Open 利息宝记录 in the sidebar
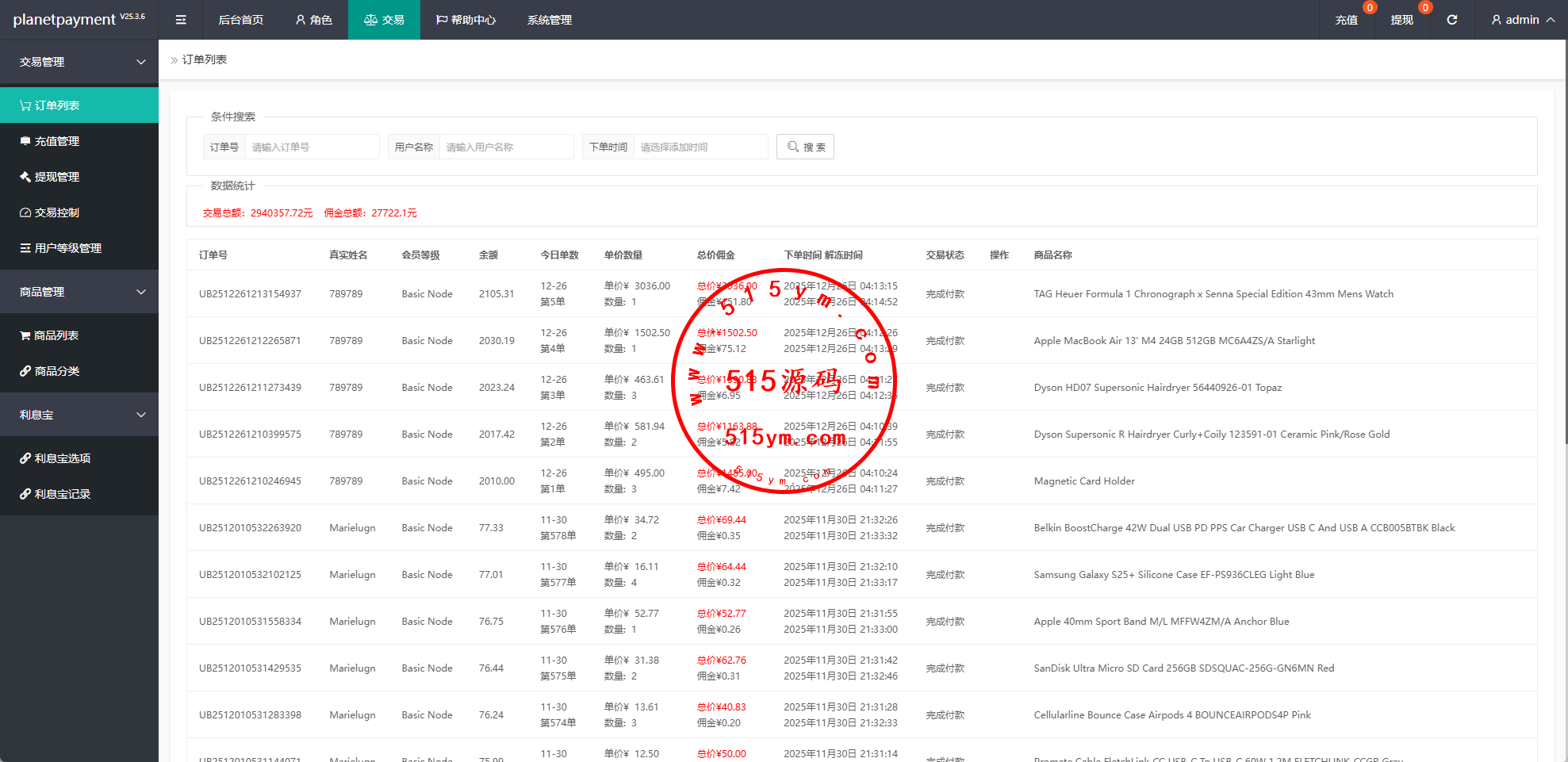The image size is (1568, 762). tap(62, 494)
